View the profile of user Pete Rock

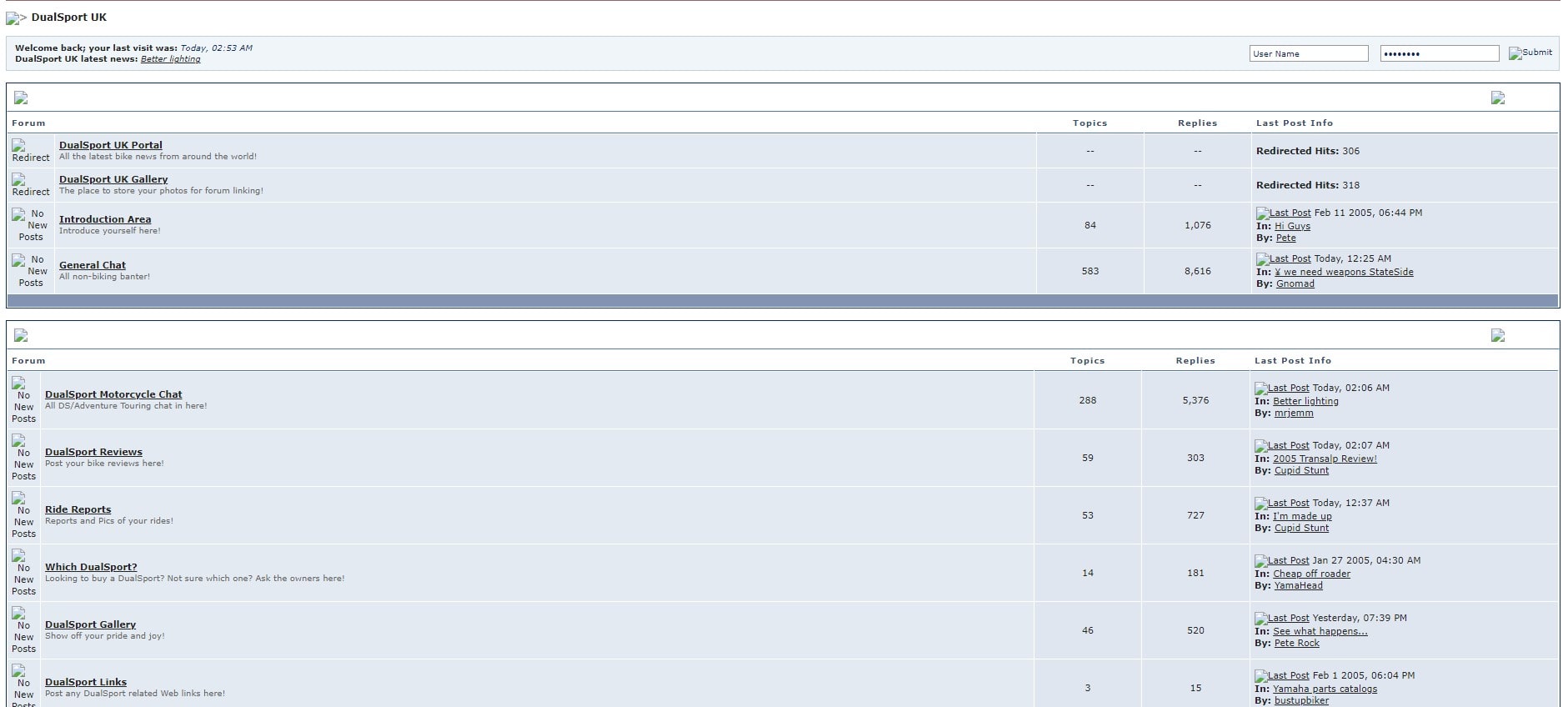pos(1297,643)
